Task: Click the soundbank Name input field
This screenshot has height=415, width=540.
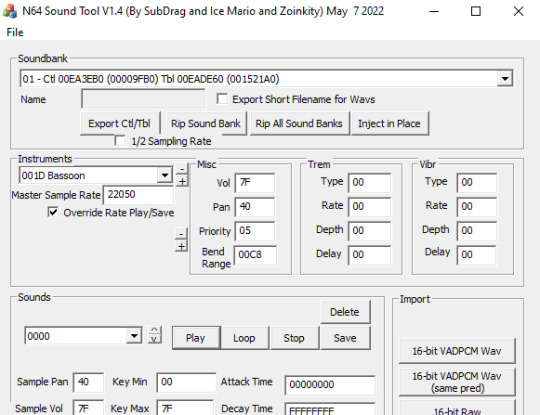Action: pyautogui.click(x=143, y=99)
